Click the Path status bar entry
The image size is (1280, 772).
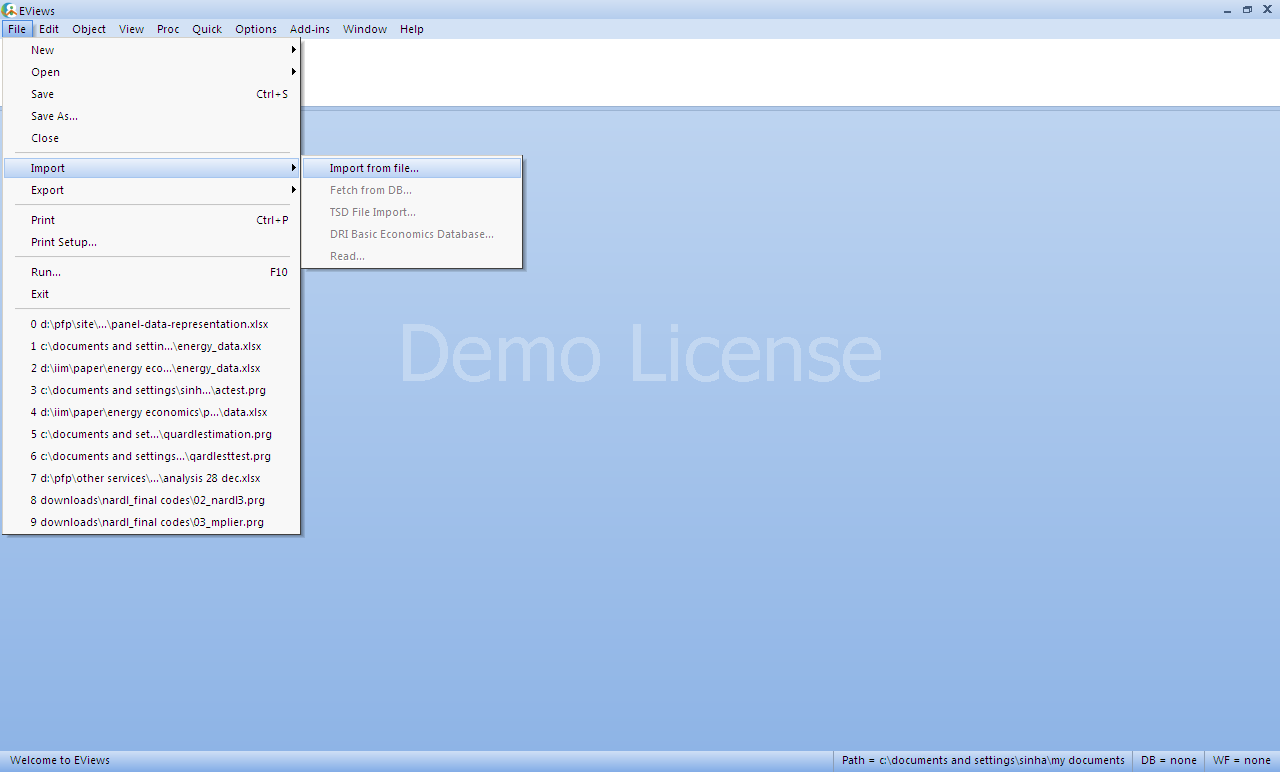click(983, 760)
